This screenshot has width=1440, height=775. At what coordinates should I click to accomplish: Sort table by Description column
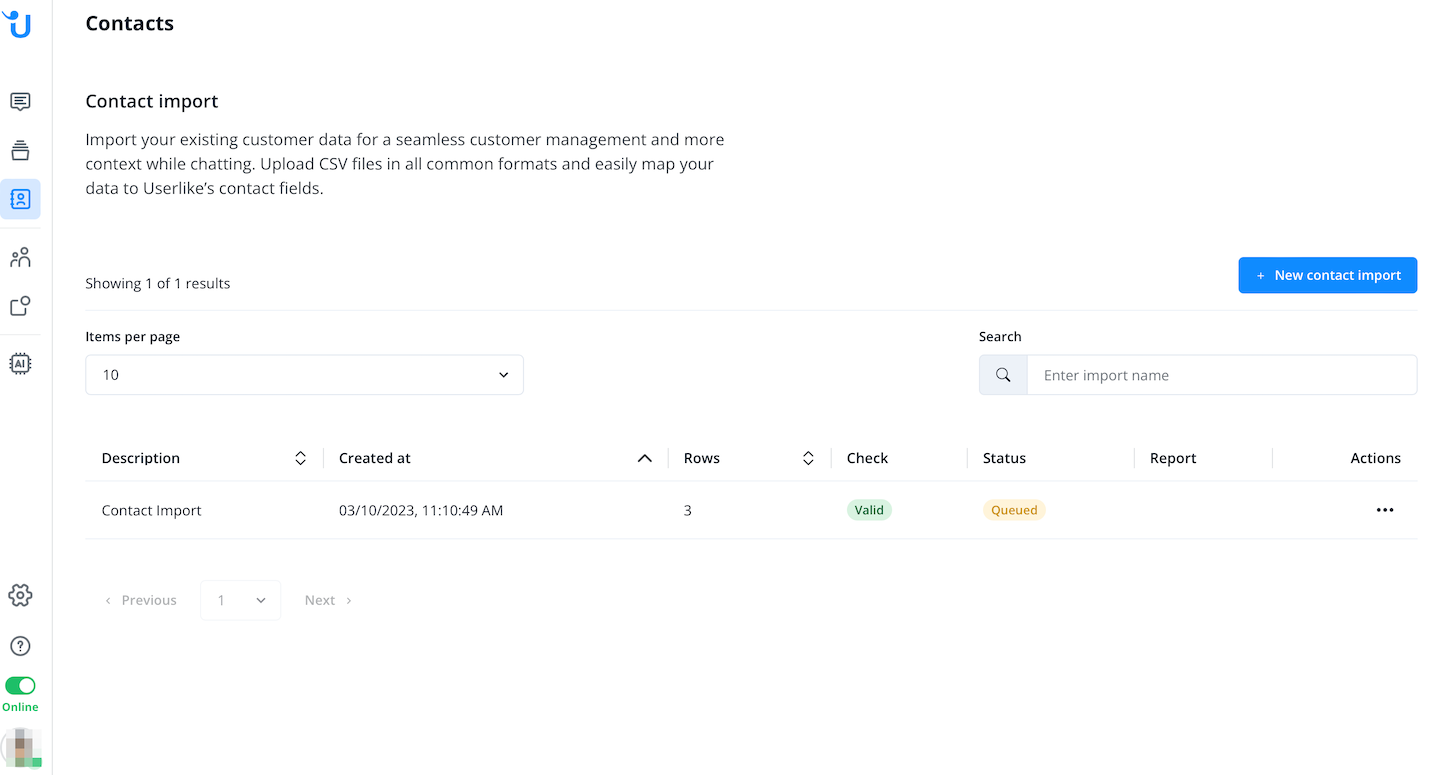pos(300,459)
